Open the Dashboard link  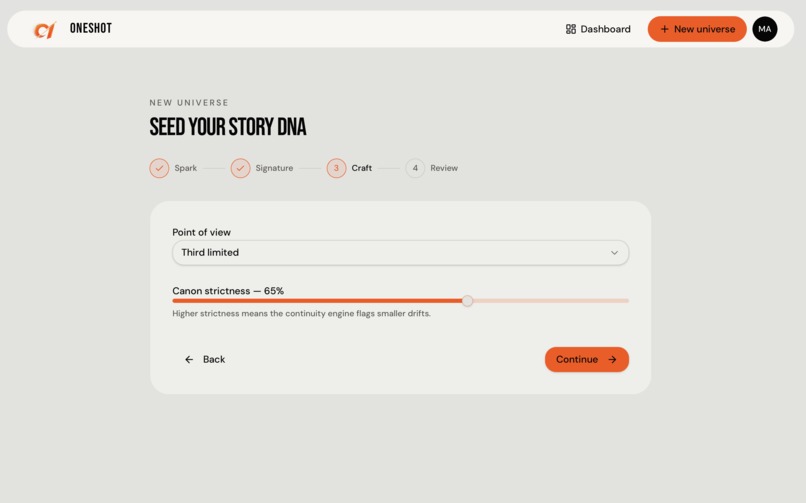click(x=598, y=29)
